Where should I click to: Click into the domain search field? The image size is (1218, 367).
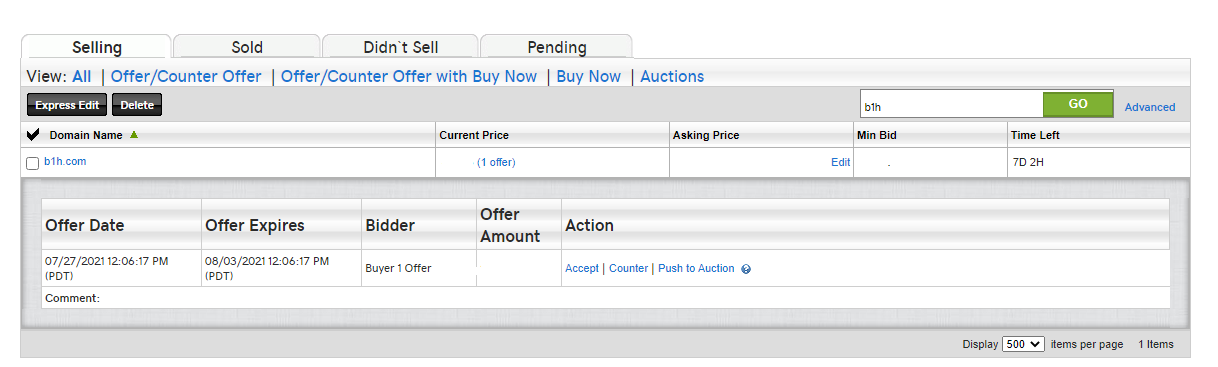951,104
